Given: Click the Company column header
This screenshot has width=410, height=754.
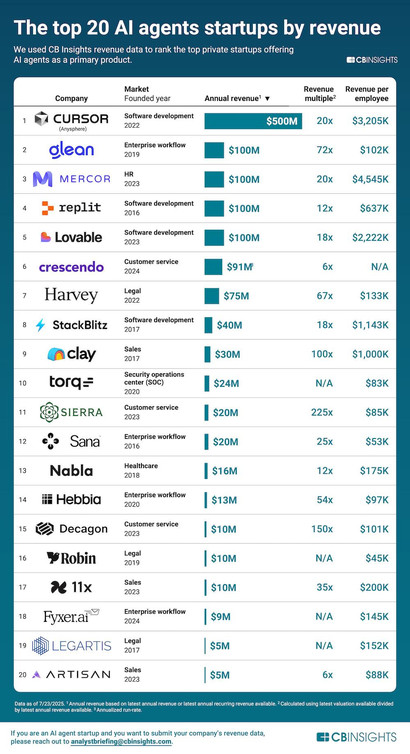Looking at the screenshot, I should [71, 98].
